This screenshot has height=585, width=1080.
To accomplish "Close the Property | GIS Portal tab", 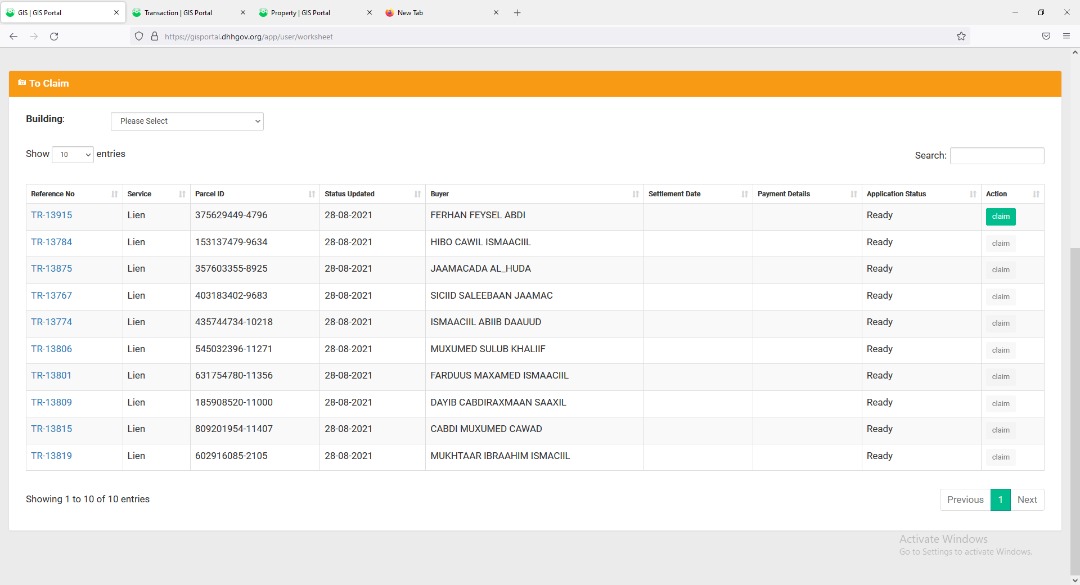I will 369,12.
